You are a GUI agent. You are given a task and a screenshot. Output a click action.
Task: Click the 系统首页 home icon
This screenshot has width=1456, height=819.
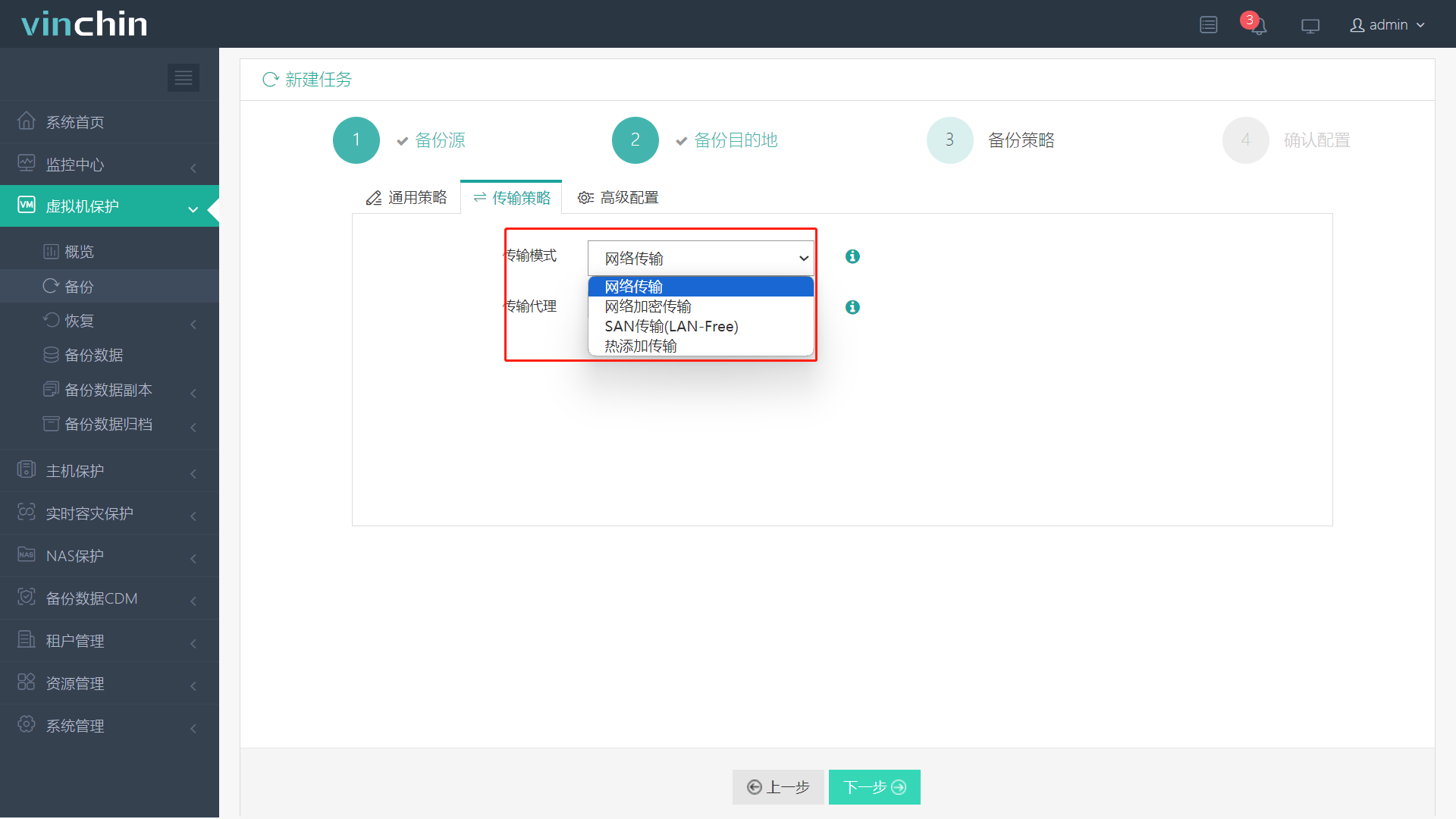(27, 121)
